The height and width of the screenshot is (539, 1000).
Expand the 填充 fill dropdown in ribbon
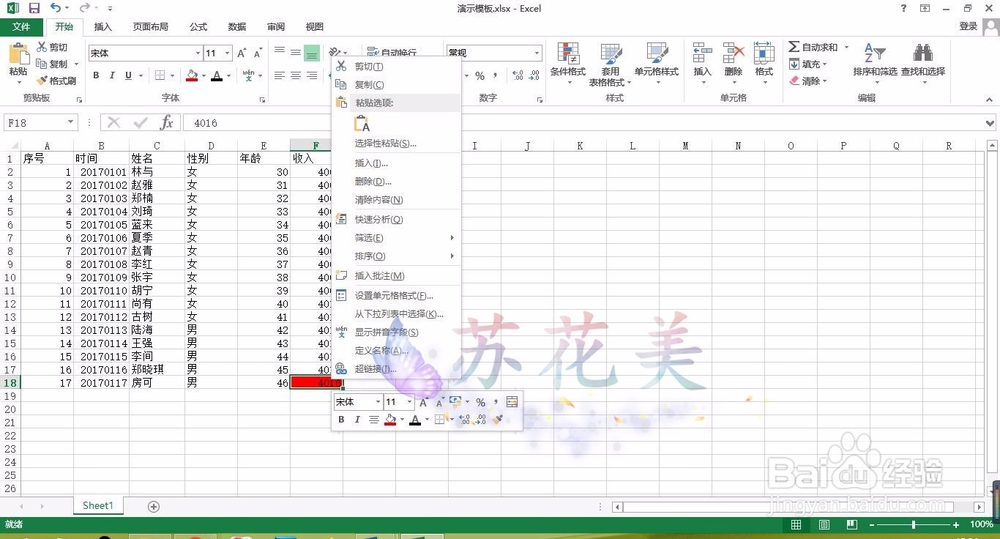[825, 64]
